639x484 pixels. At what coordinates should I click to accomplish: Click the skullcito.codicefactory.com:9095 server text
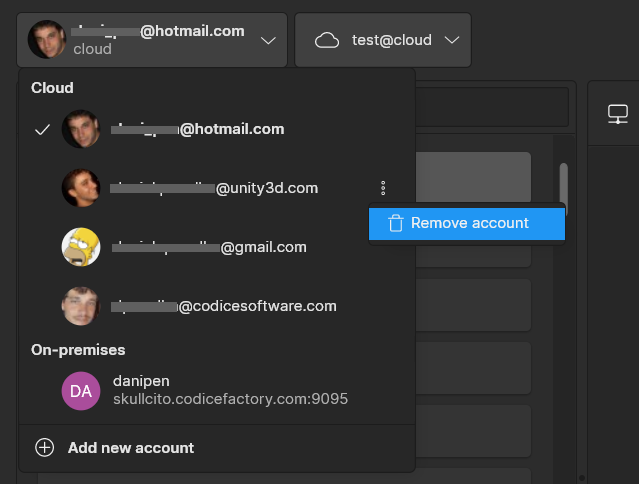(x=230, y=399)
